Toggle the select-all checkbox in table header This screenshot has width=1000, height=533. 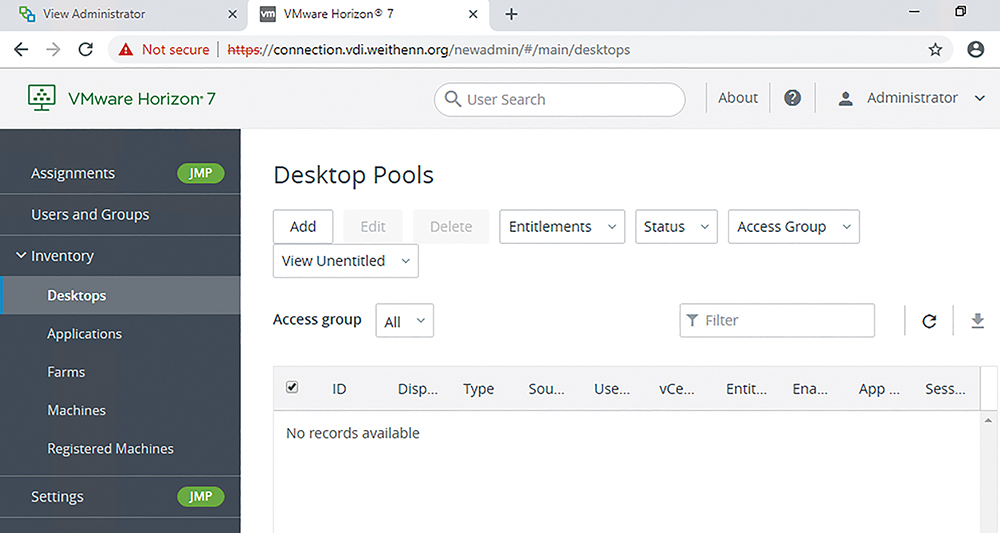coord(292,387)
